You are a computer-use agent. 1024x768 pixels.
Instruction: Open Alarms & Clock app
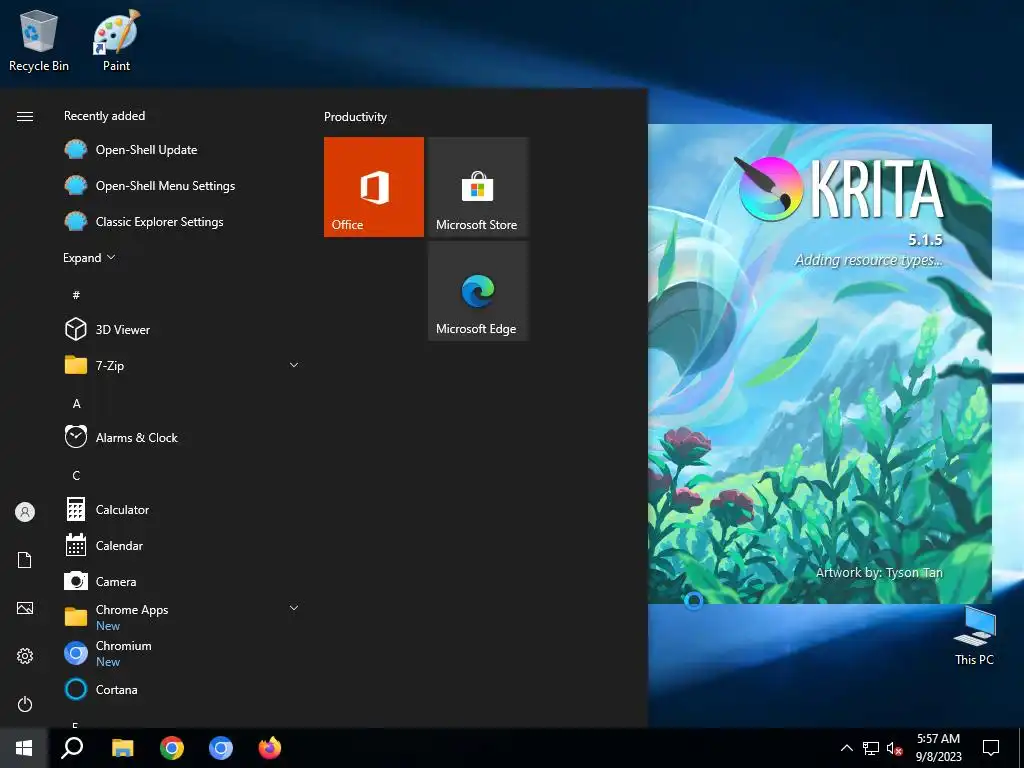183,437
